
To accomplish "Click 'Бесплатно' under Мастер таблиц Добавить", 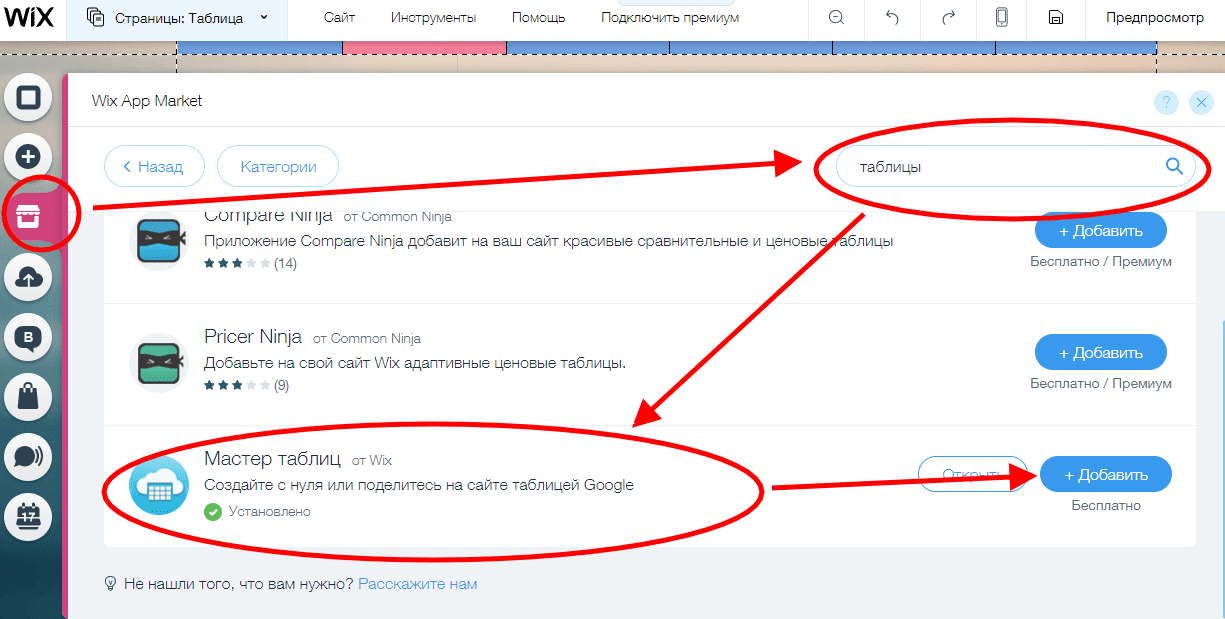I will point(1106,506).
